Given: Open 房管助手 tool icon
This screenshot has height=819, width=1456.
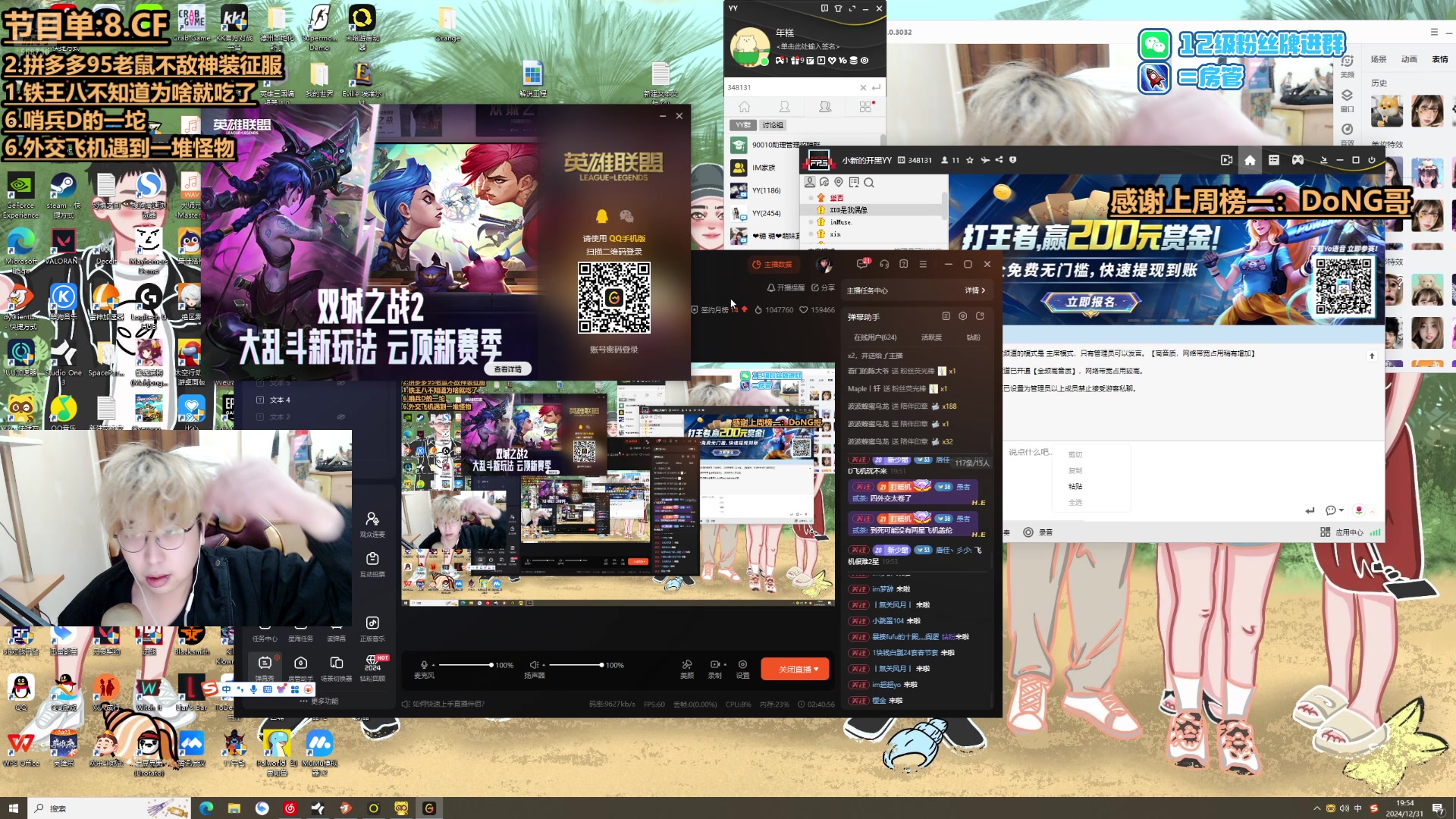Looking at the screenshot, I should tap(301, 663).
